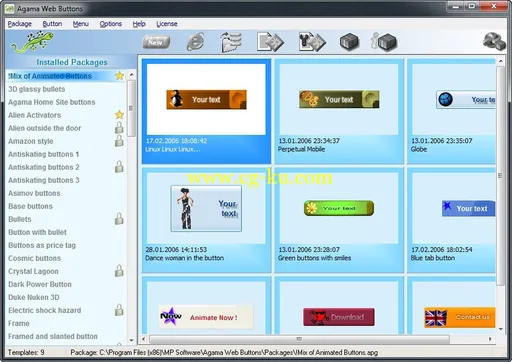Screen dimensions: 512x362
Task: Select the Linux penguin button template
Action: [x=206, y=111]
